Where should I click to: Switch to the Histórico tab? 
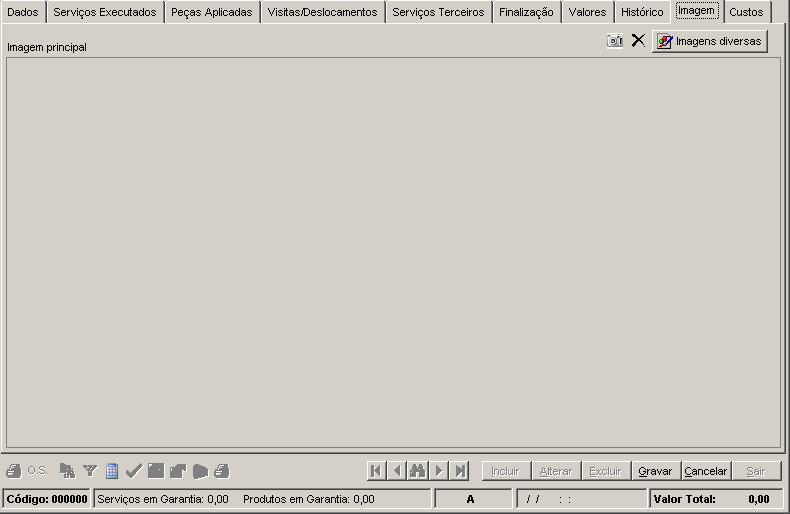pyautogui.click(x=642, y=12)
